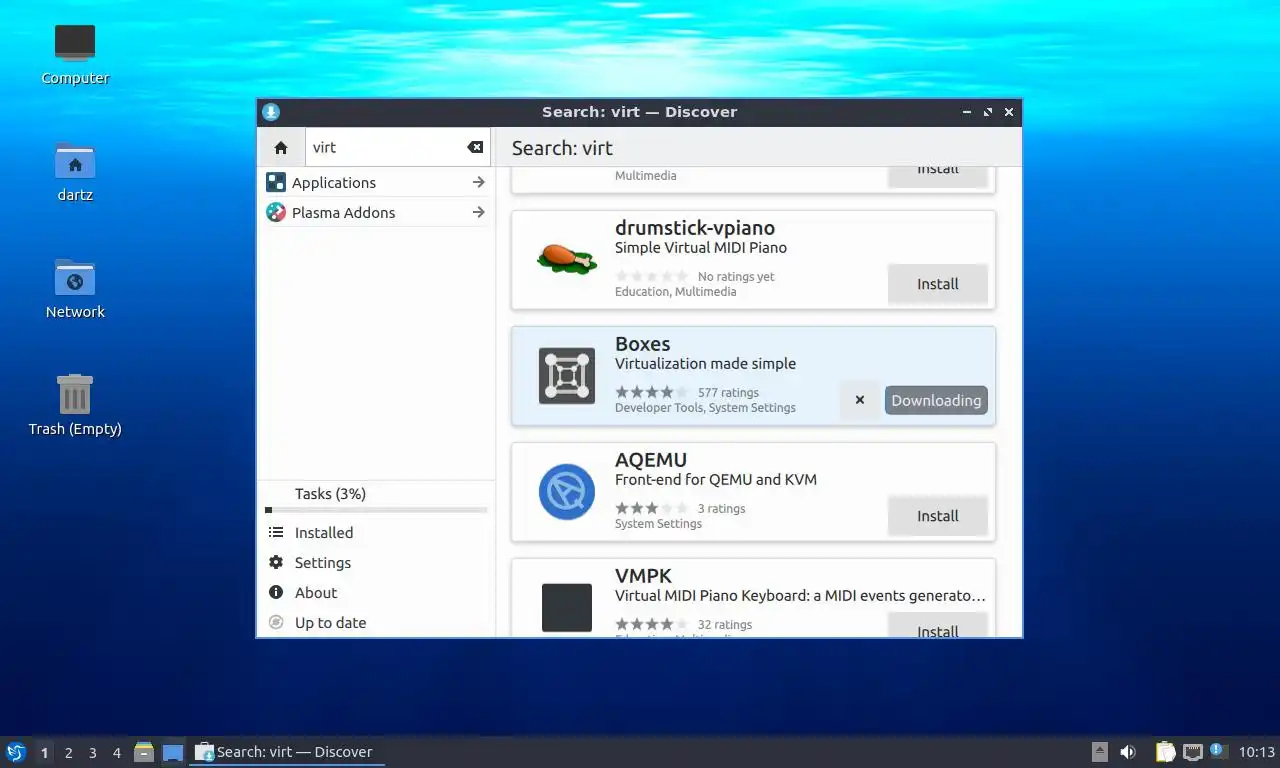
Task: Click the Boxes title text
Action: click(x=643, y=344)
